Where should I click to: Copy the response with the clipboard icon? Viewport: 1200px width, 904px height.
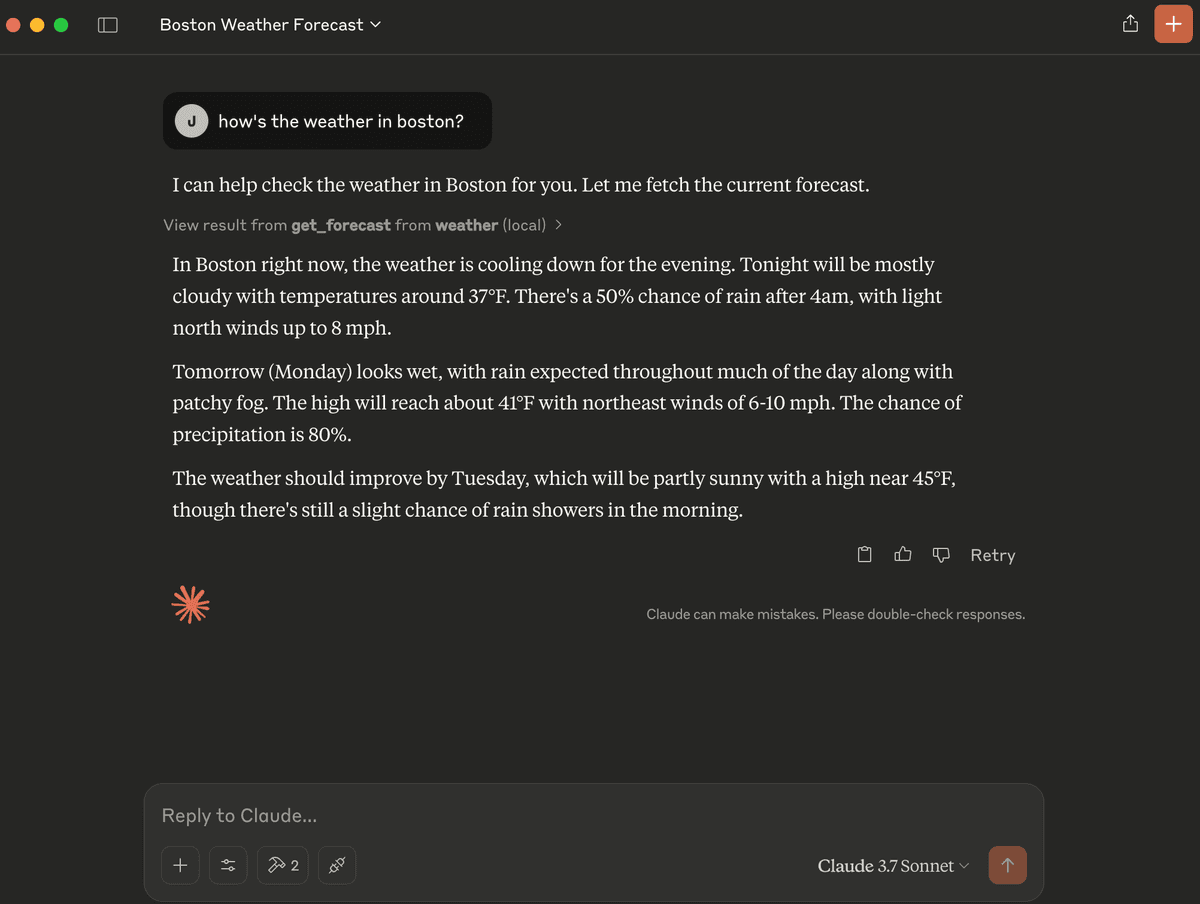(865, 554)
